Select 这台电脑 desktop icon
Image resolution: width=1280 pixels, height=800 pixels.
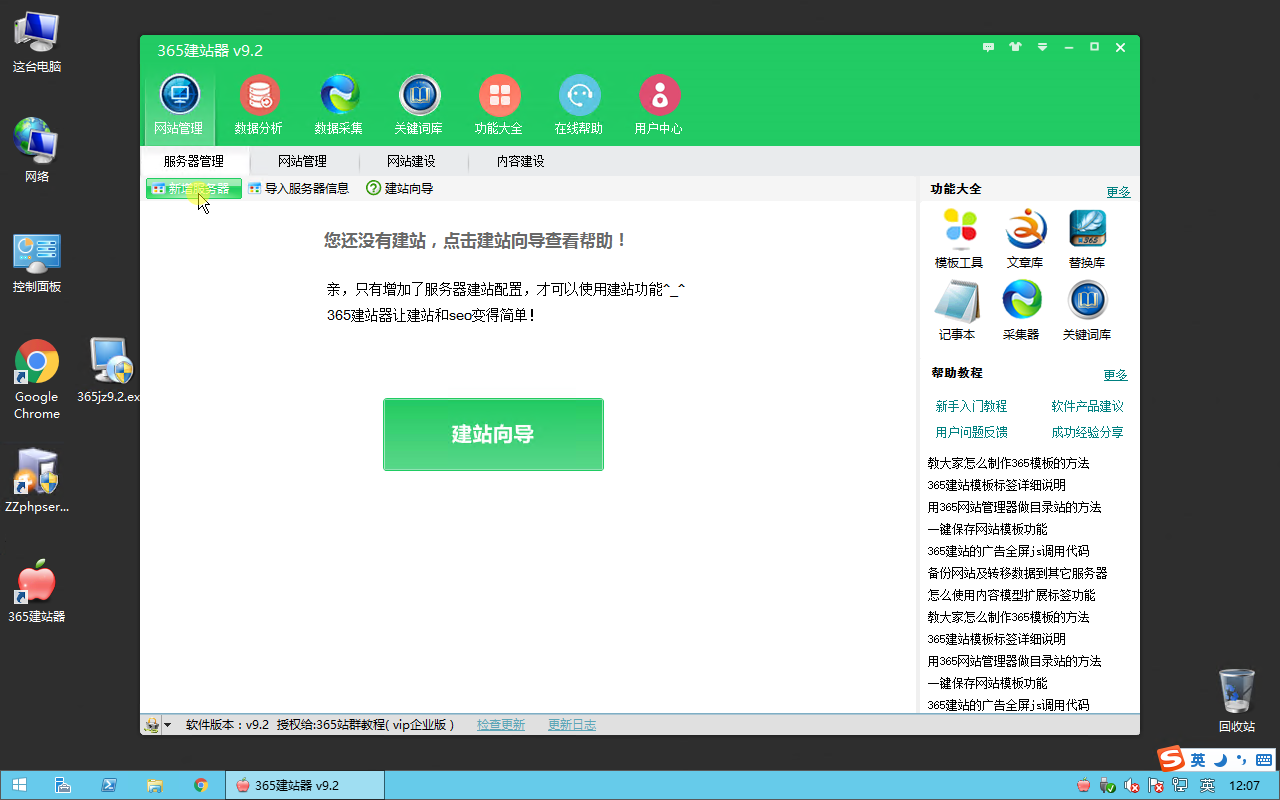pos(37,42)
